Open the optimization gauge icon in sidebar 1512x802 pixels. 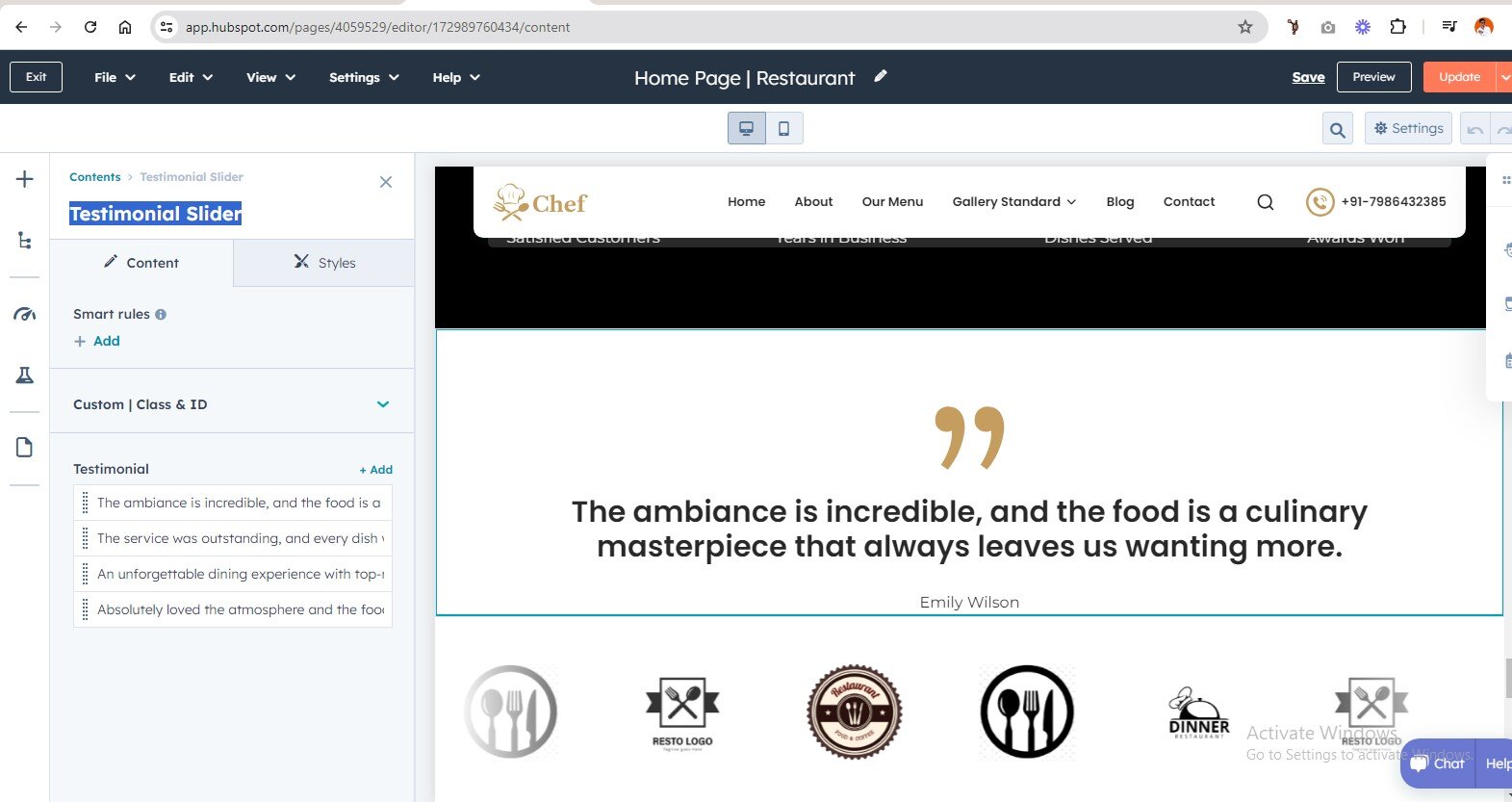click(x=25, y=314)
